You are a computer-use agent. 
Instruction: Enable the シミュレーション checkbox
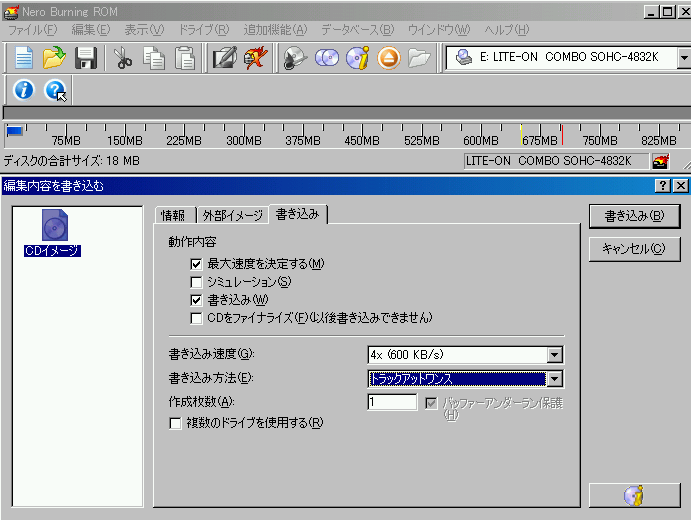tap(197, 282)
